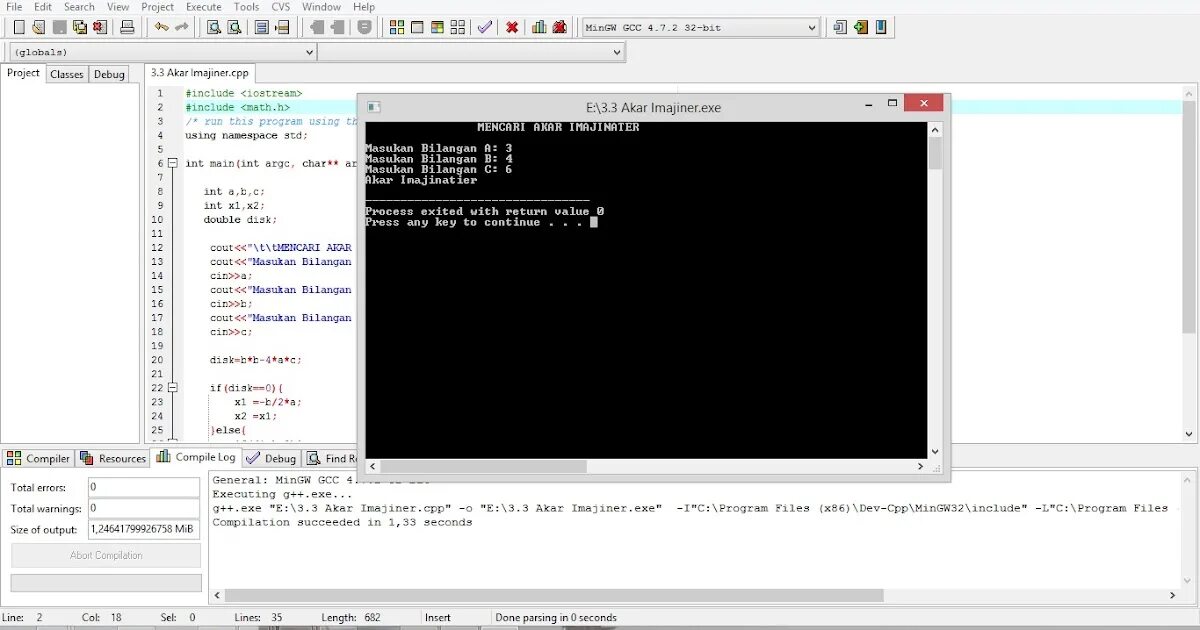
Task: Click the Compile toolbar icon
Action: (397, 27)
